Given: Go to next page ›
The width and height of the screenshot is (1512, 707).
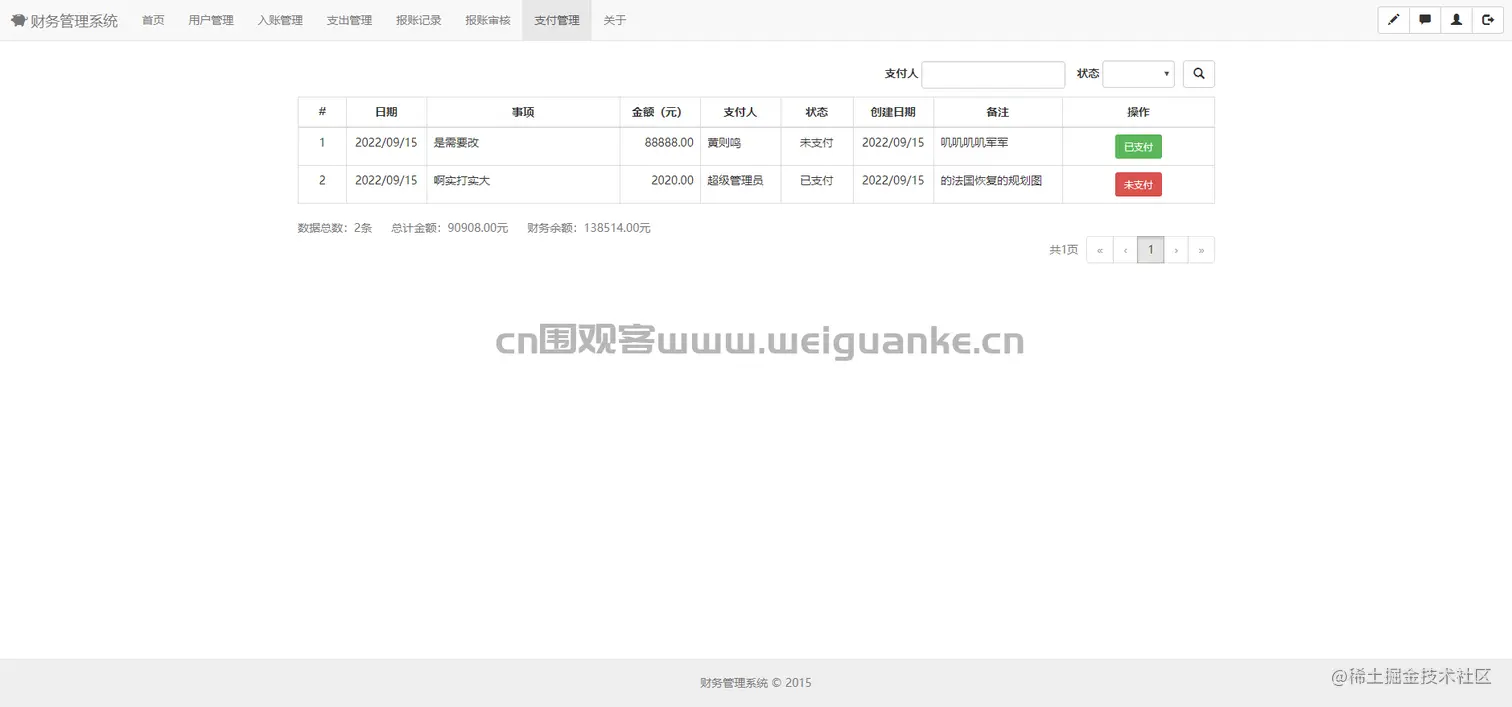Looking at the screenshot, I should pyautogui.click(x=1176, y=250).
